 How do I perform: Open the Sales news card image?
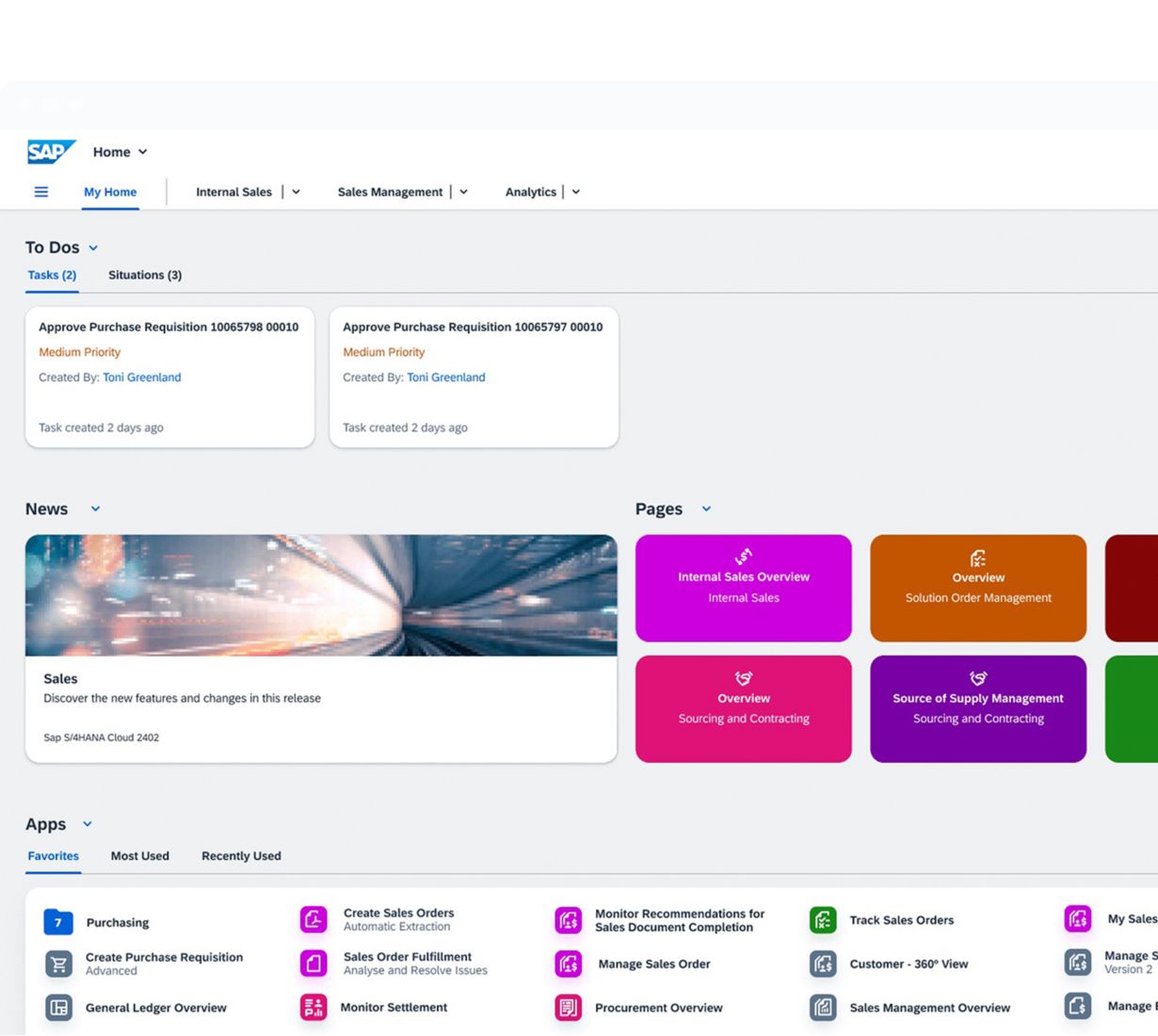tap(321, 595)
